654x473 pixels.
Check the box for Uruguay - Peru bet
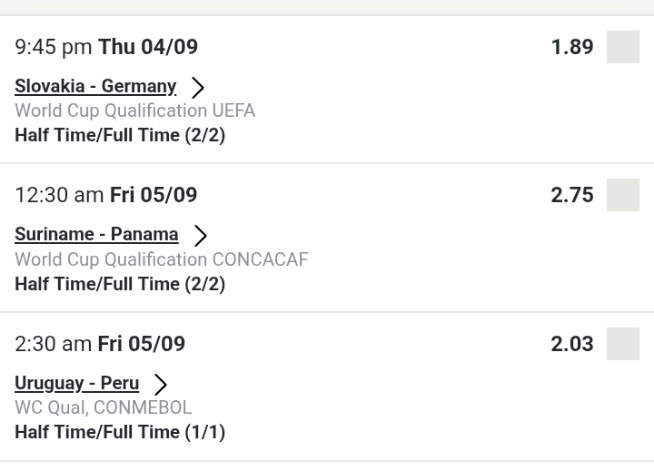click(623, 344)
